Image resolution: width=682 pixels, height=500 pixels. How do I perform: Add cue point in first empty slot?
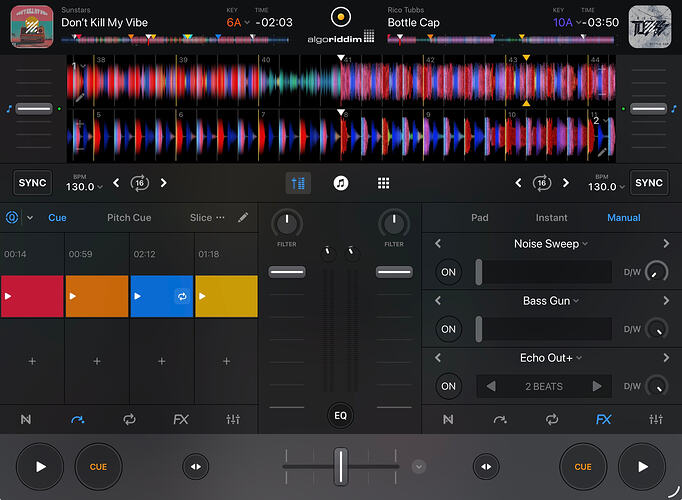coord(32,361)
